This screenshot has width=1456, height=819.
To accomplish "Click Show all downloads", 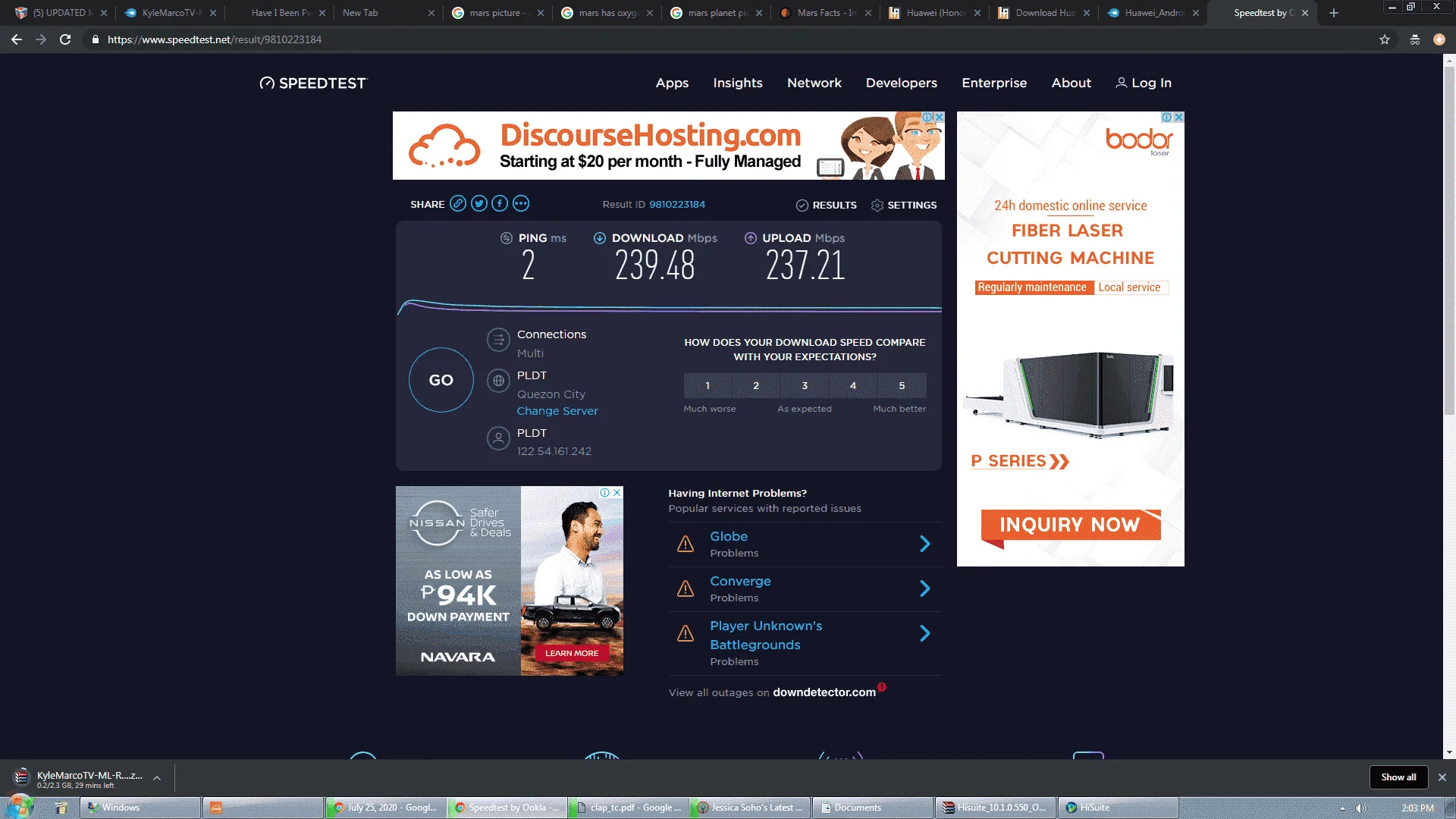I will point(1398,777).
